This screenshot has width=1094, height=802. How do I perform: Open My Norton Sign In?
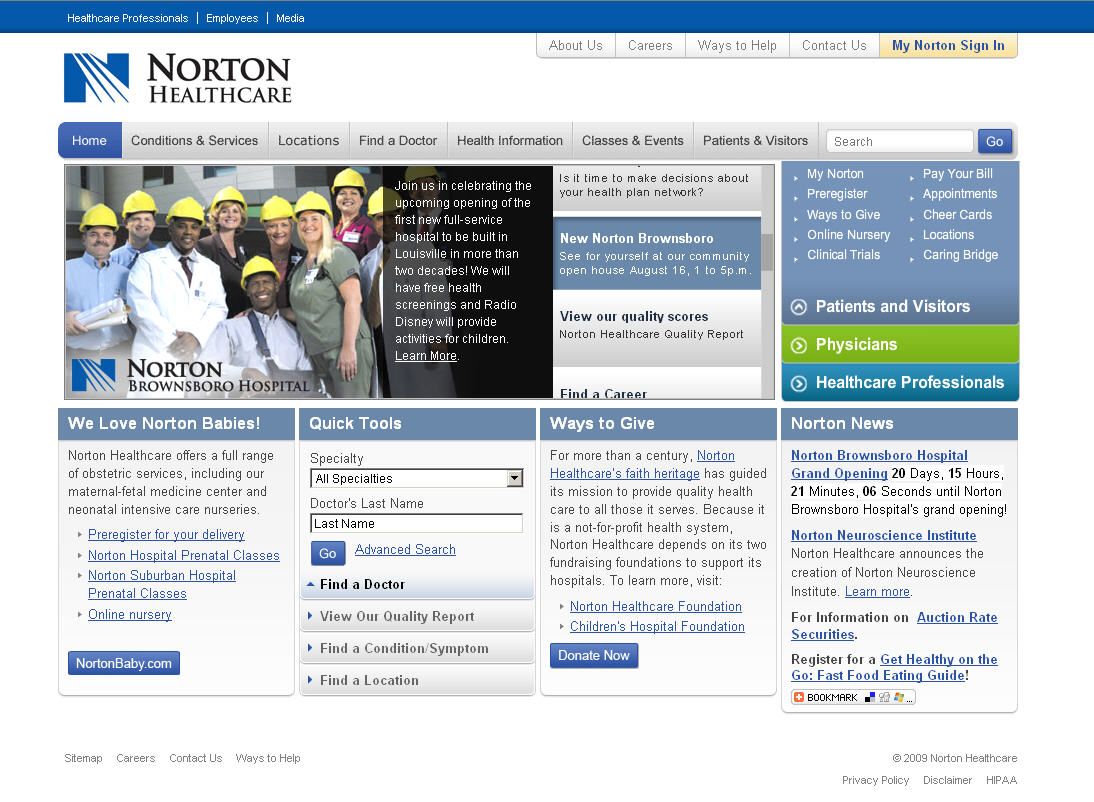click(948, 45)
